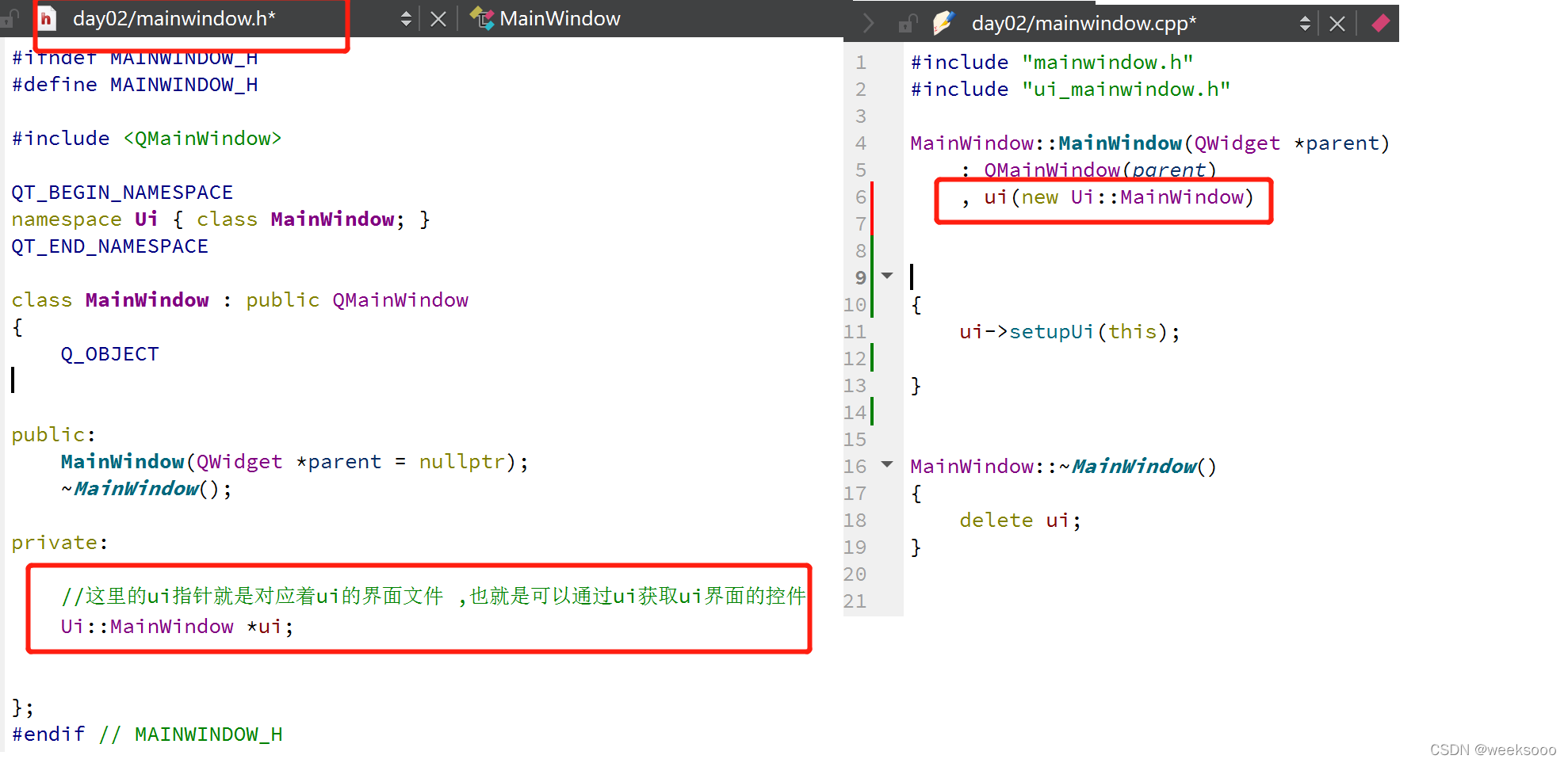Close the mainwindow.cpp document
Image resolution: width=1568 pixels, height=763 pixels.
[x=1337, y=24]
